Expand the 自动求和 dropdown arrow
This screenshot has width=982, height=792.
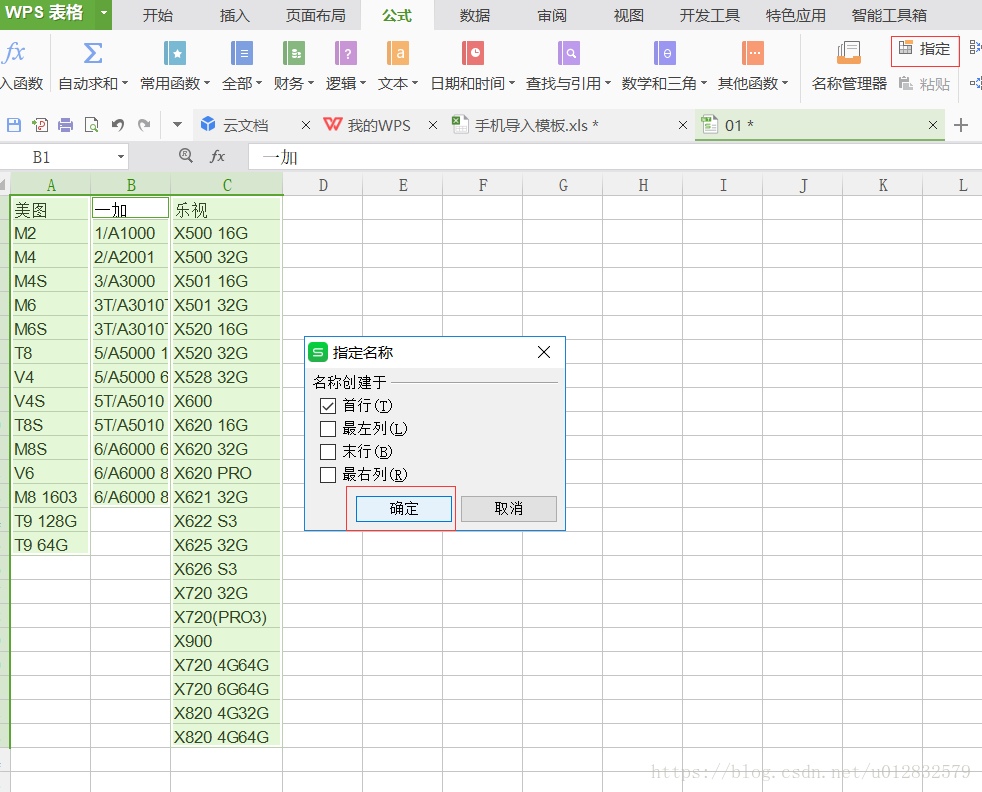click(125, 83)
